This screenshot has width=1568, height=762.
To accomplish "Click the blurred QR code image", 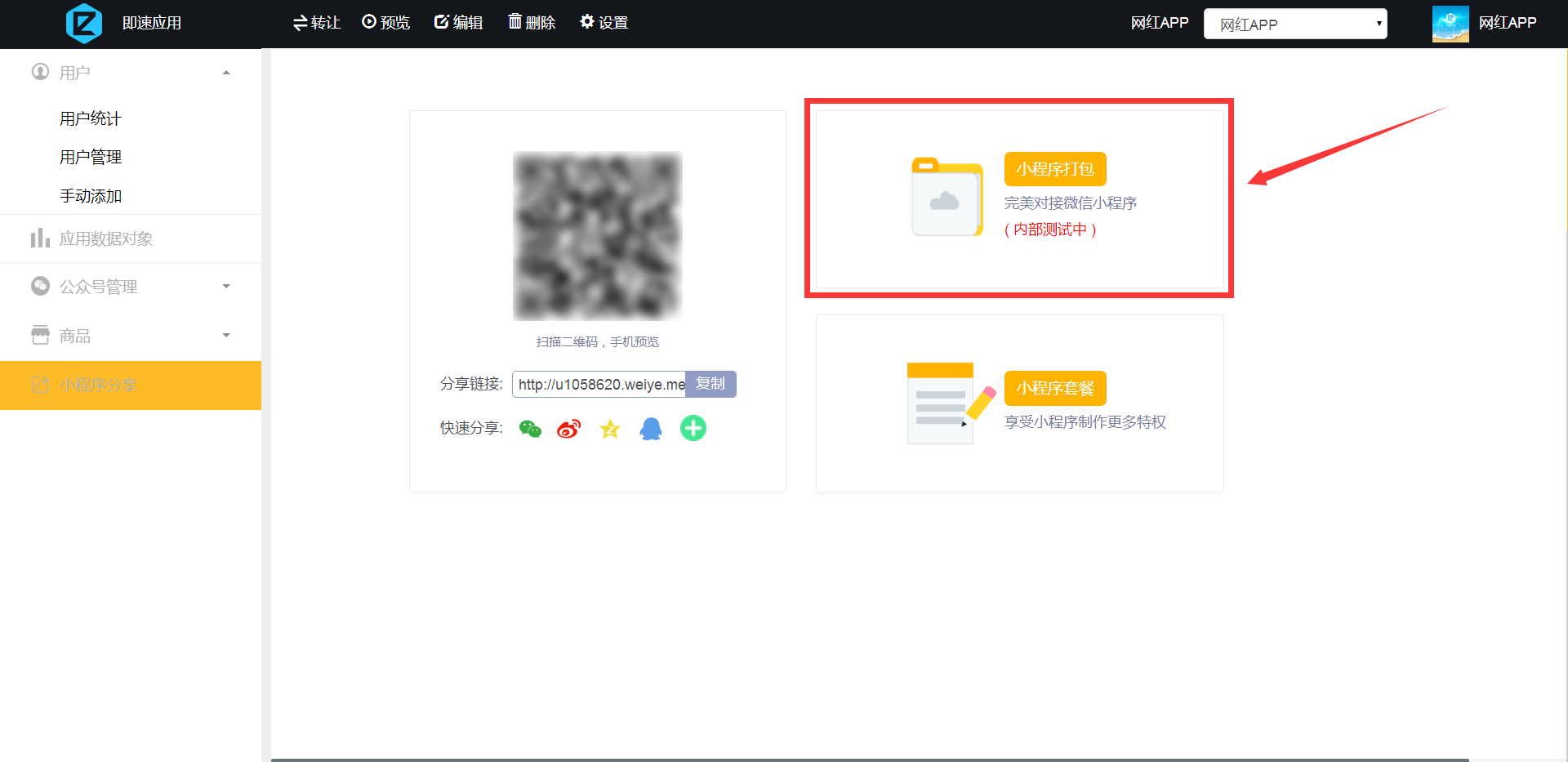I will coord(597,236).
